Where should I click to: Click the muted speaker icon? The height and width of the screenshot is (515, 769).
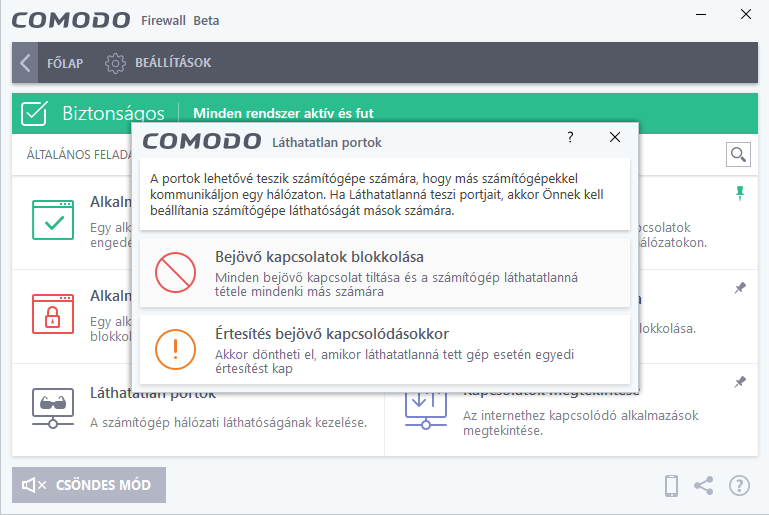[34, 485]
